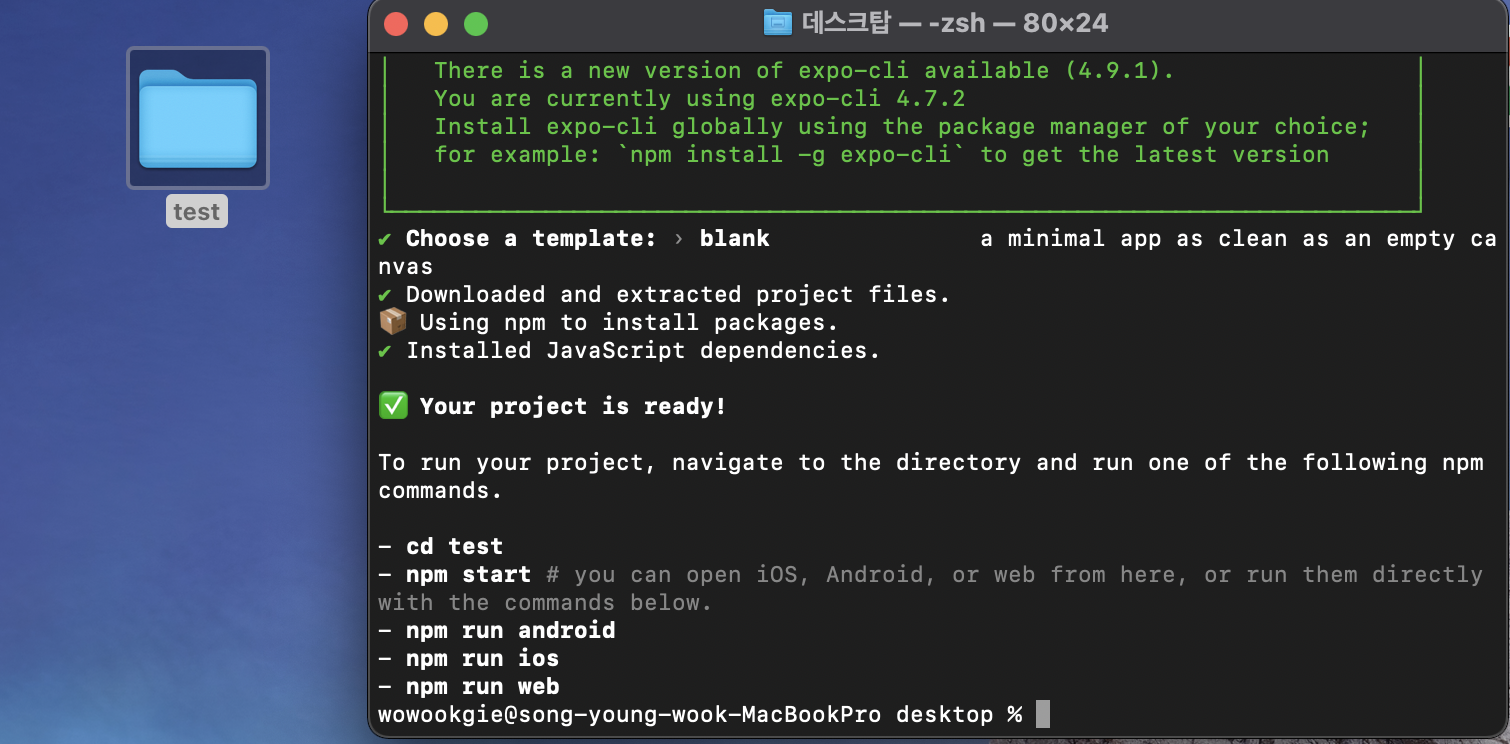Click 'Downloaded and extracted project files.' line

[678, 294]
